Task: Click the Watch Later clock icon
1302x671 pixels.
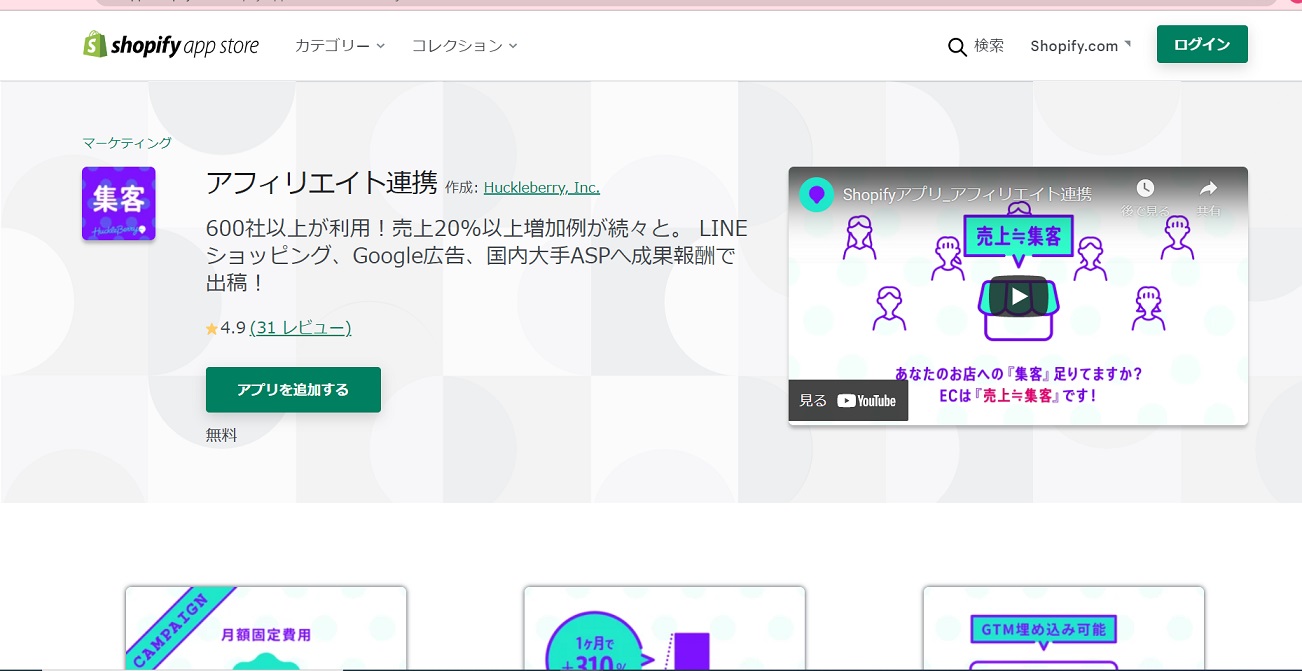Action: (1145, 189)
